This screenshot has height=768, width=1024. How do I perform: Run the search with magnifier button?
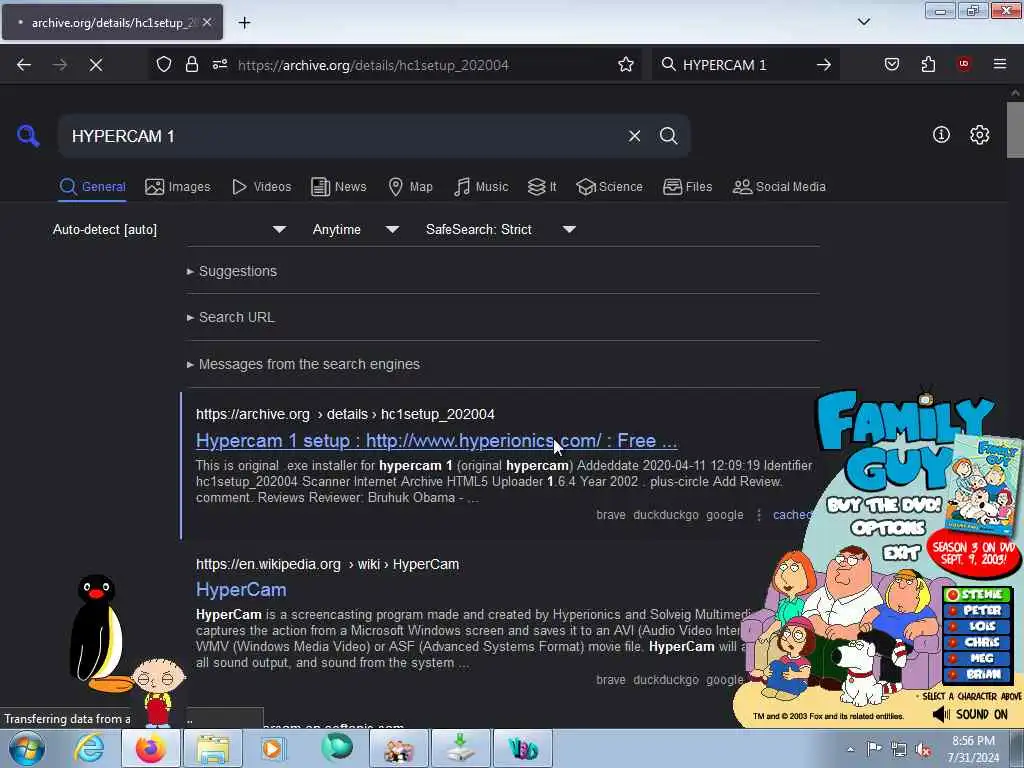[x=668, y=136]
